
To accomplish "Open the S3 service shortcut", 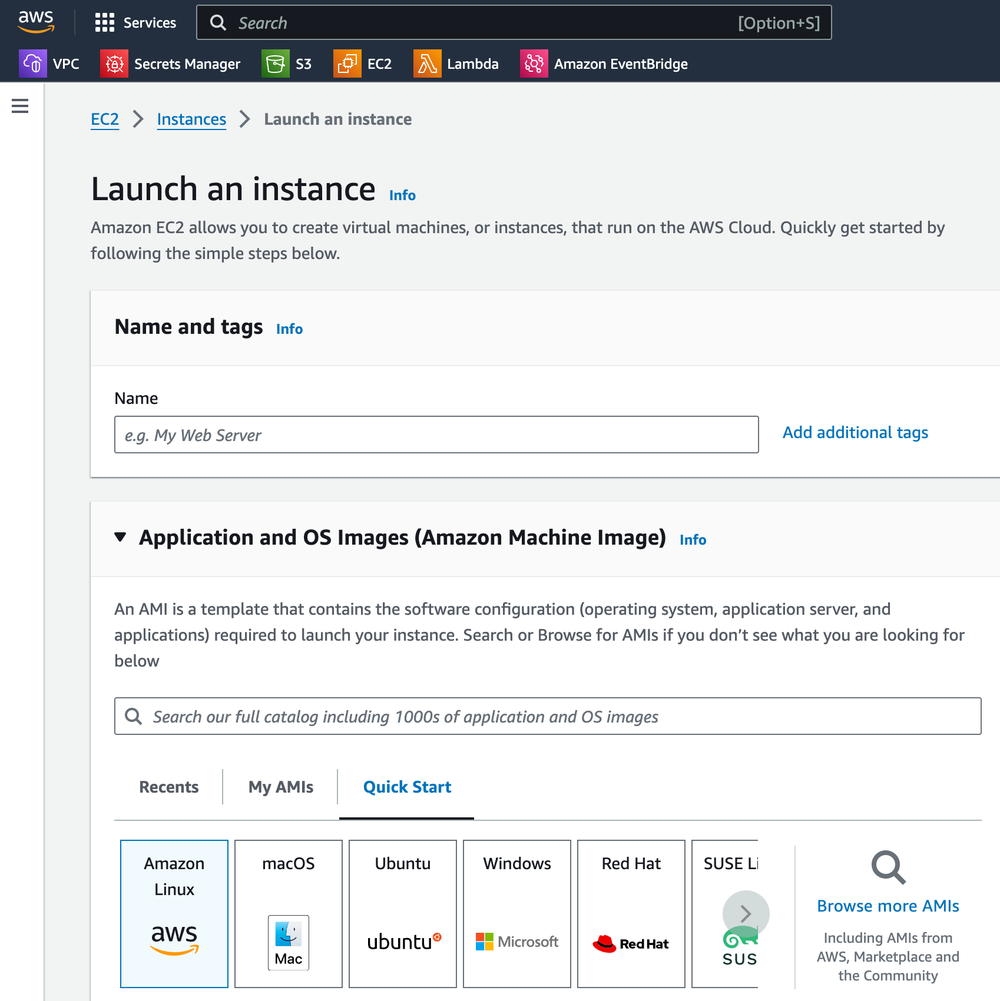I will [289, 63].
